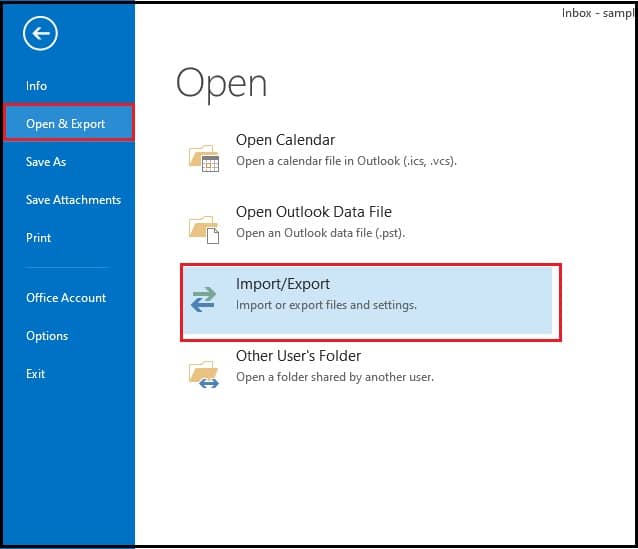Open the Info page
The image size is (638, 549).
(x=36, y=86)
